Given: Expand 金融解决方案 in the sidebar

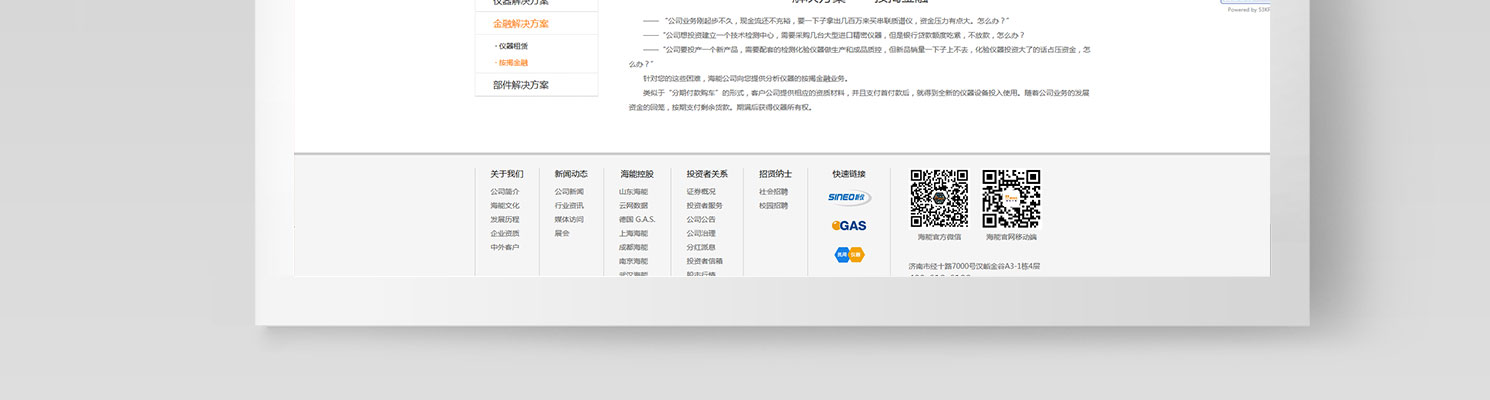Looking at the screenshot, I should pyautogui.click(x=520, y=24).
